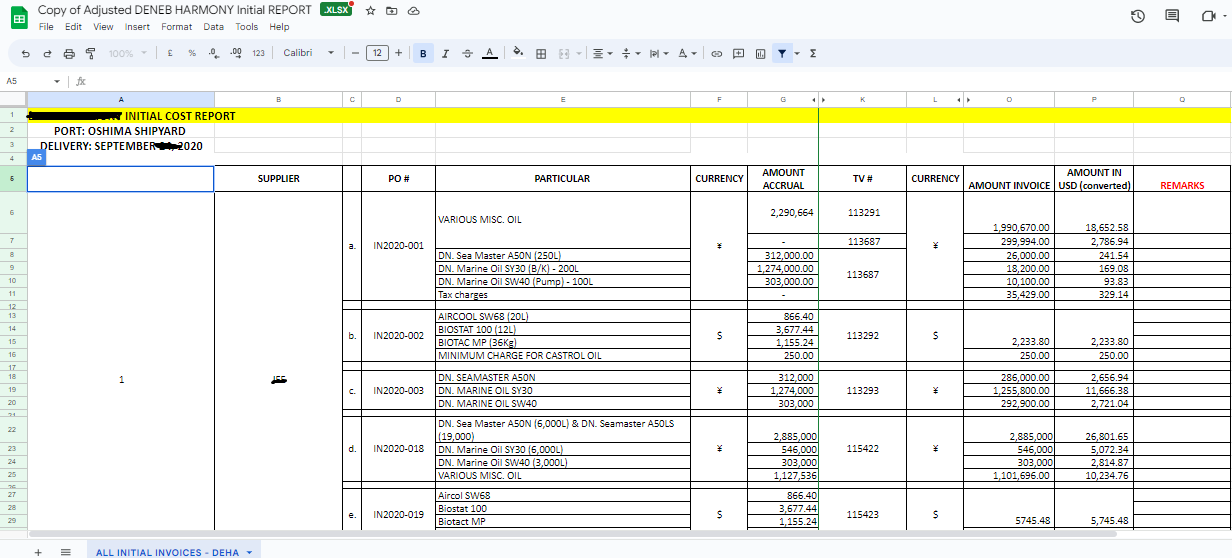Open the Calibri font dropdown
The width and height of the screenshot is (1232, 558).
308,53
